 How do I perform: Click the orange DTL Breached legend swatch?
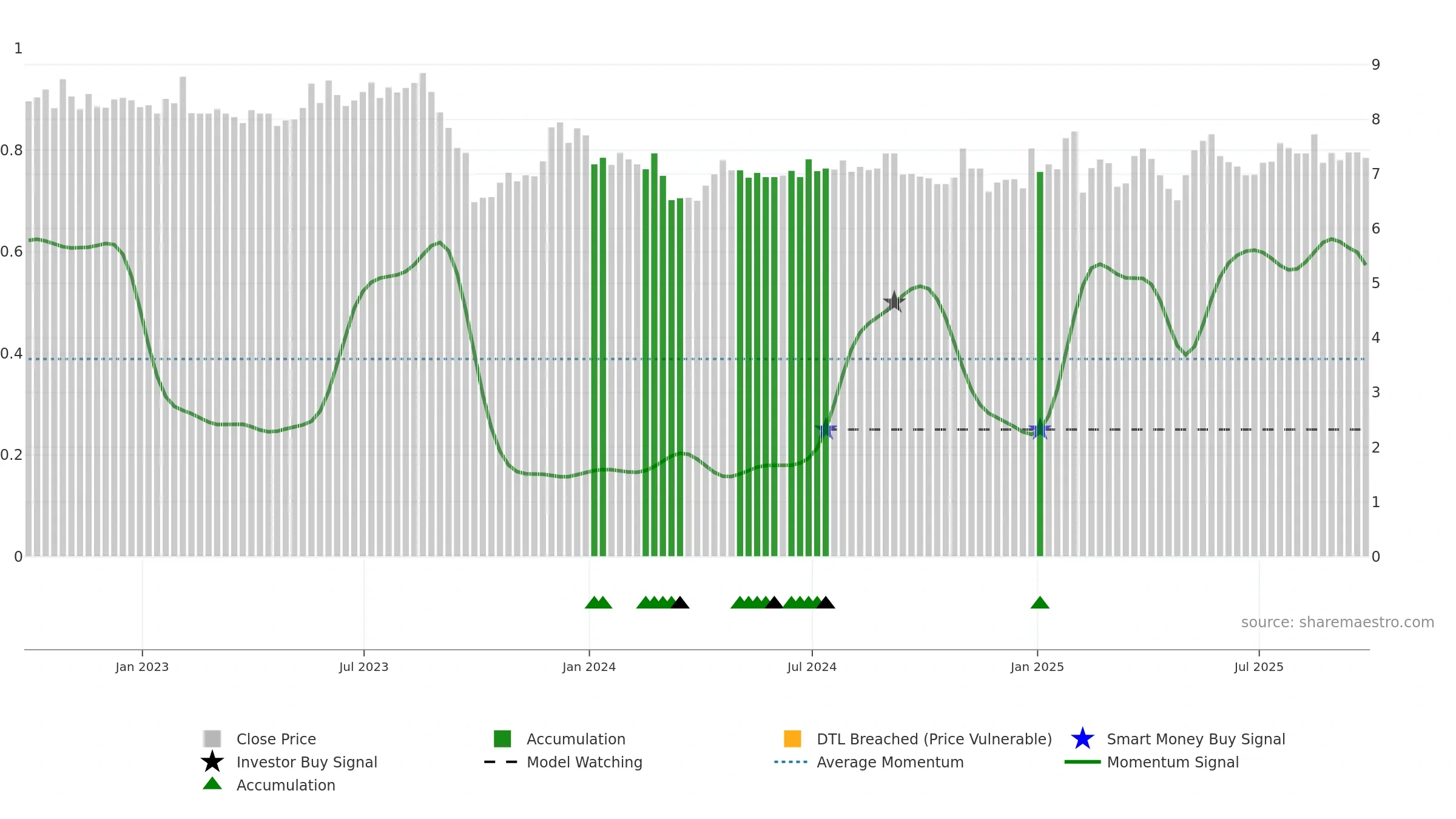pyautogui.click(x=792, y=739)
